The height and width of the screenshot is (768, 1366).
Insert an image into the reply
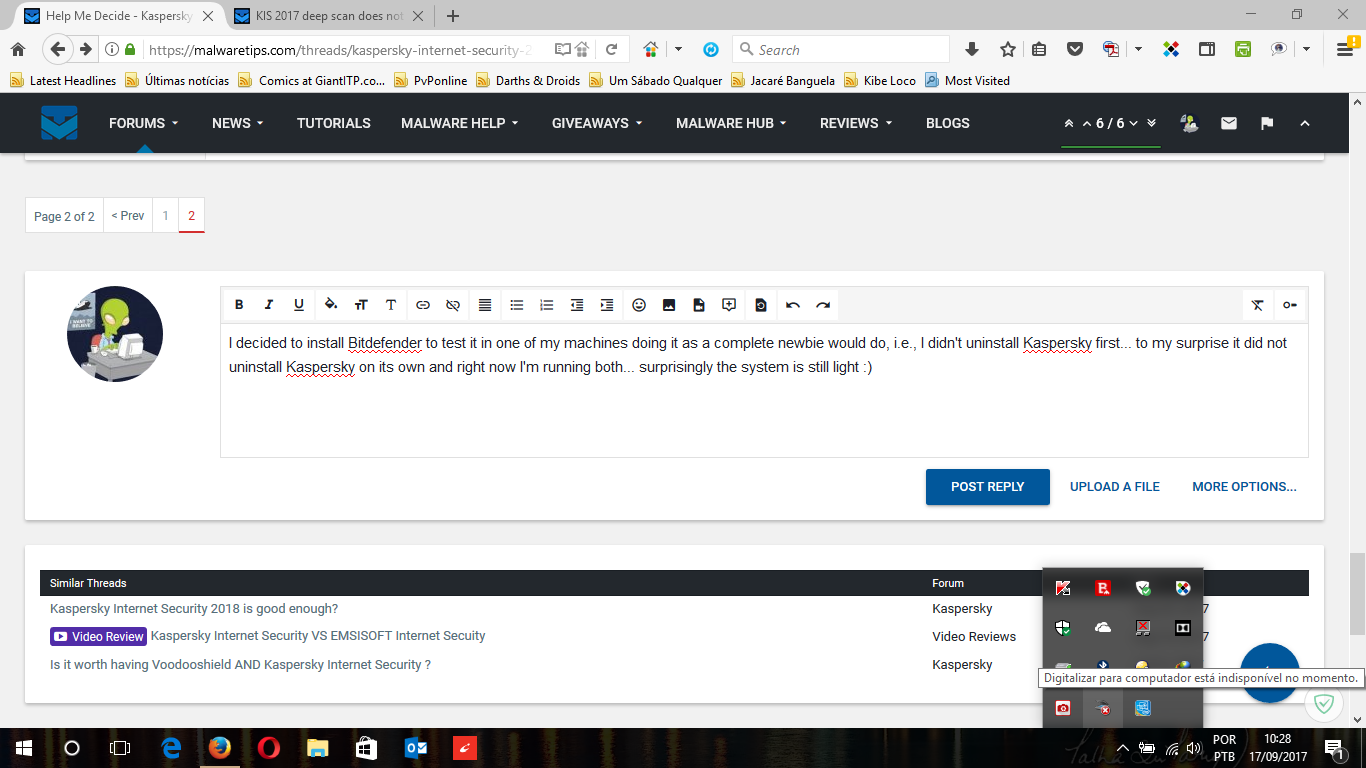(x=669, y=305)
